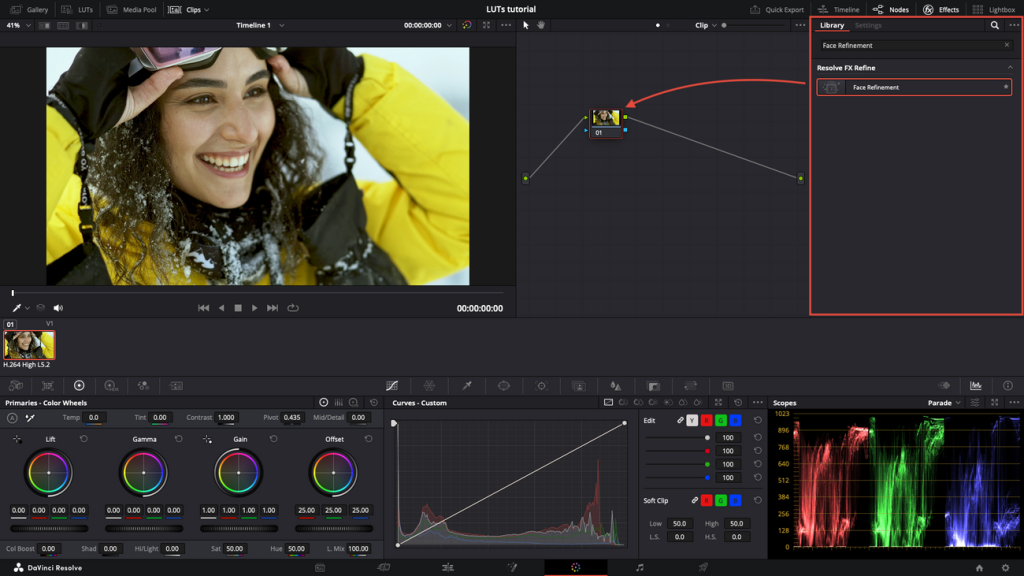Toggle loop playback in viewer
The image size is (1024, 576).
click(293, 308)
